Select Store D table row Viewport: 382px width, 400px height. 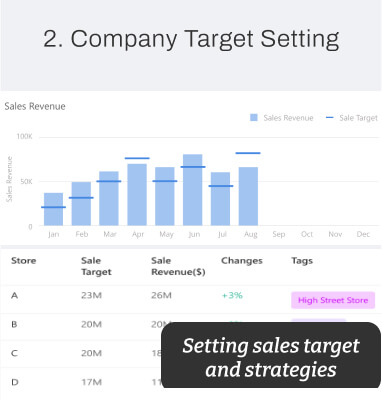point(81,382)
